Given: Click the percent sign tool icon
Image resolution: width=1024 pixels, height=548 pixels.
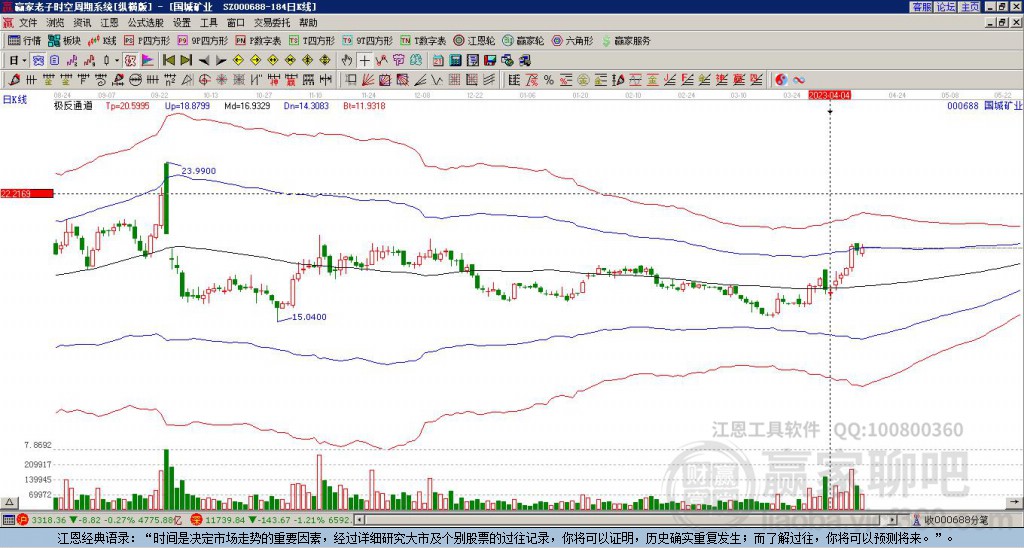Looking at the screenshot, I should (x=549, y=80).
